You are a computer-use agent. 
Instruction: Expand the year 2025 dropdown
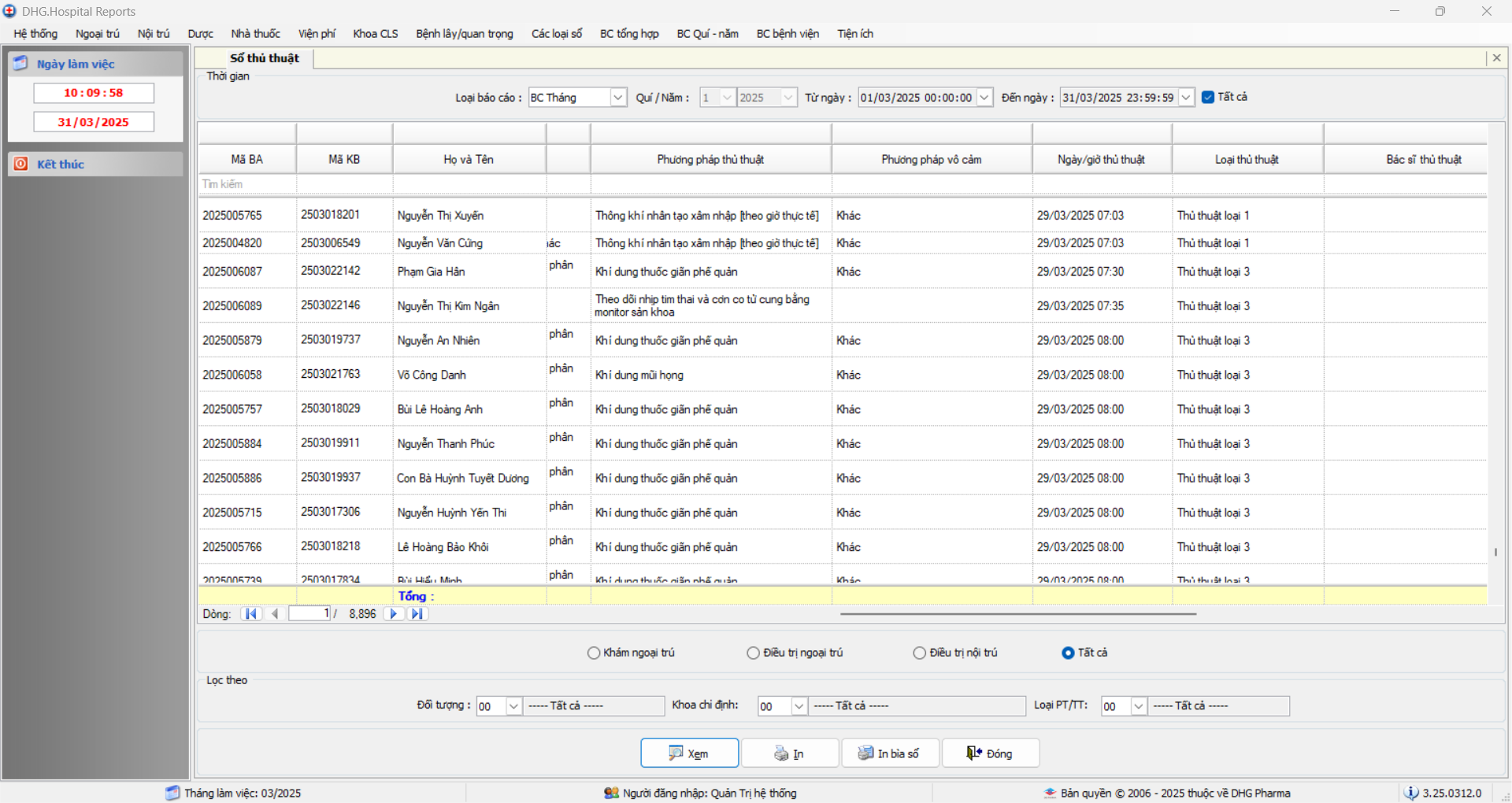pos(788,98)
